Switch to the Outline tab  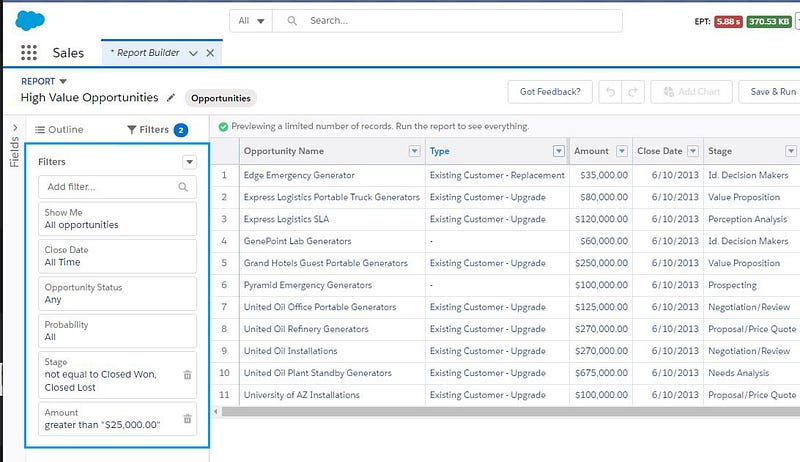pos(60,129)
